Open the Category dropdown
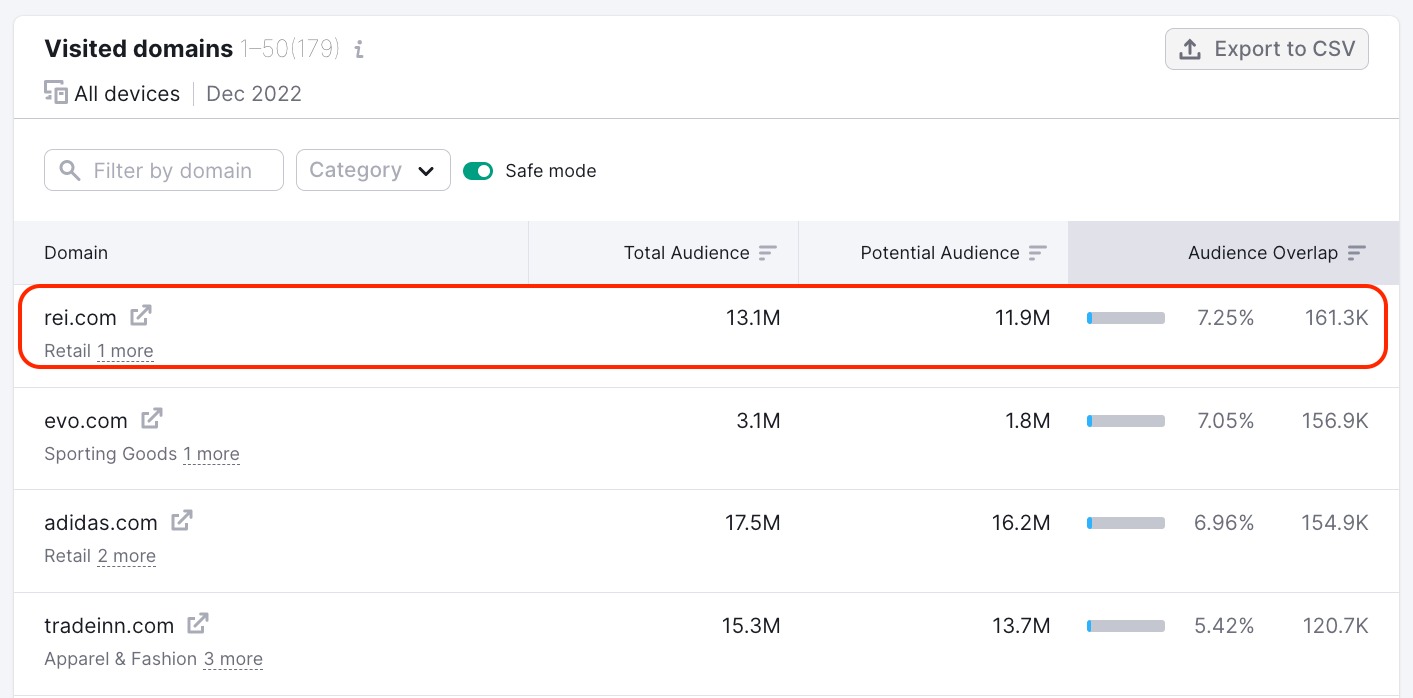Screen dimensions: 1413x698 (x=373, y=170)
